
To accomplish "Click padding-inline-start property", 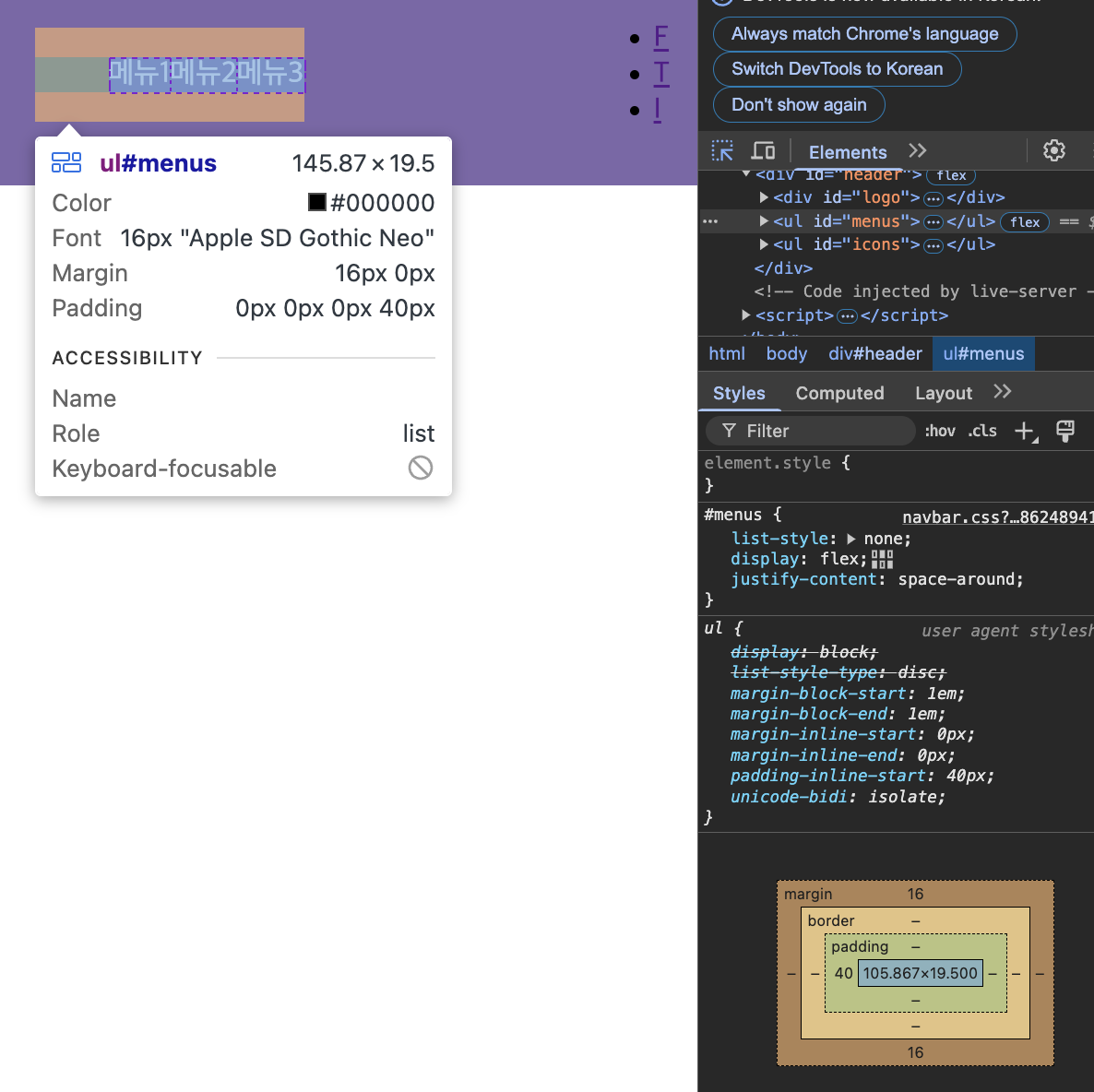I will pos(829,776).
